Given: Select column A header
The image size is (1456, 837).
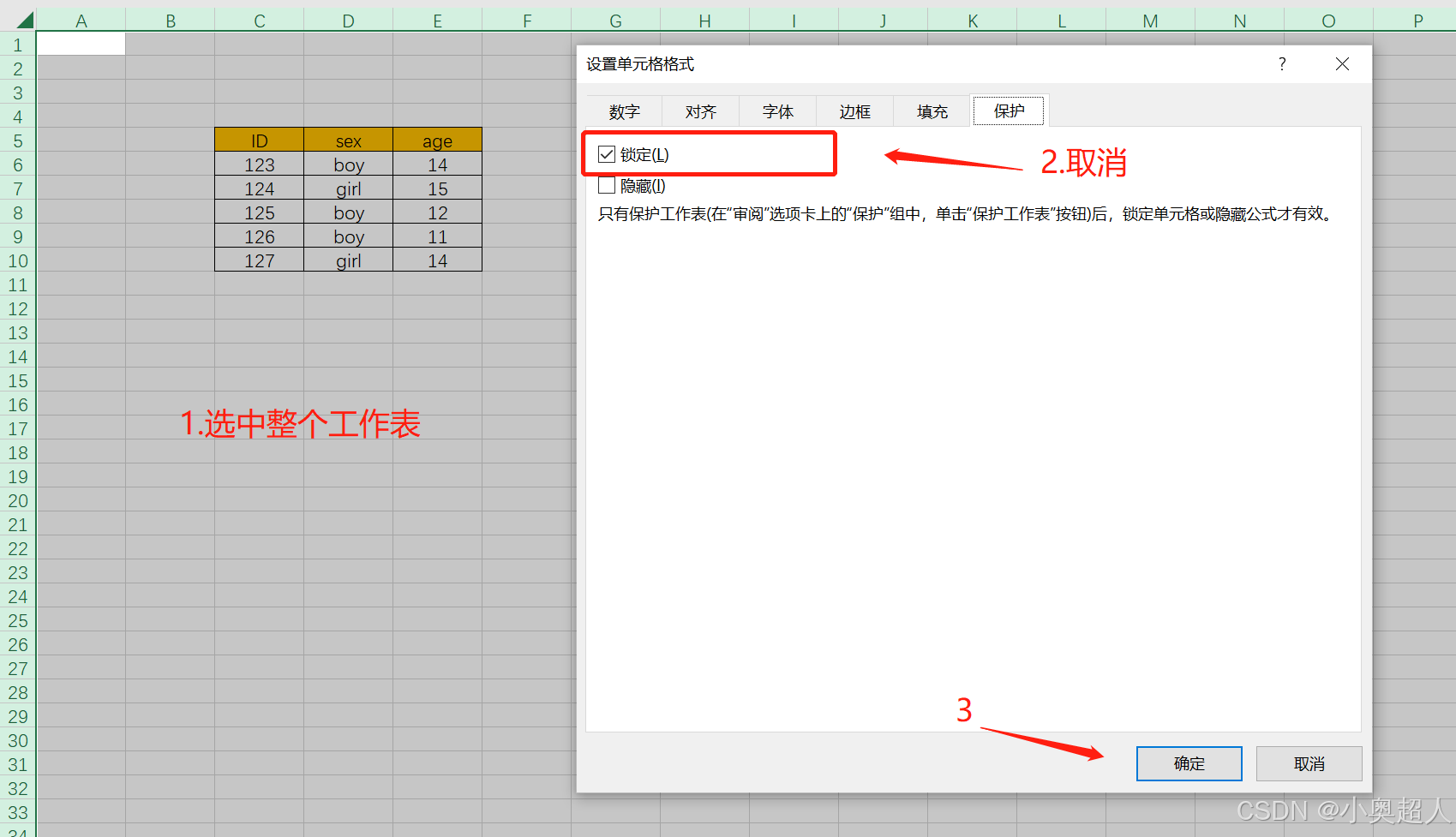Looking at the screenshot, I should (x=81, y=21).
